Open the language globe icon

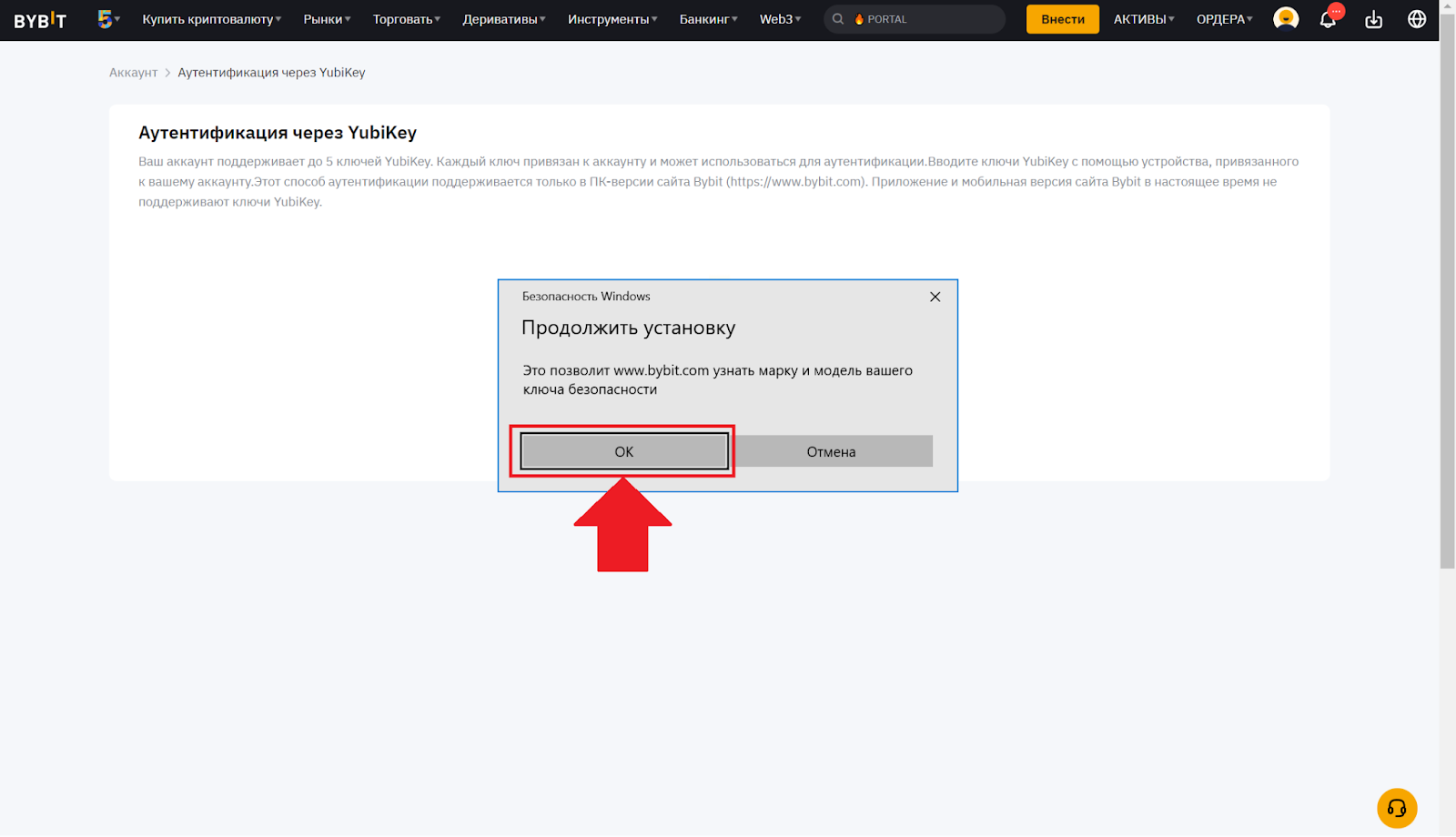(x=1417, y=19)
